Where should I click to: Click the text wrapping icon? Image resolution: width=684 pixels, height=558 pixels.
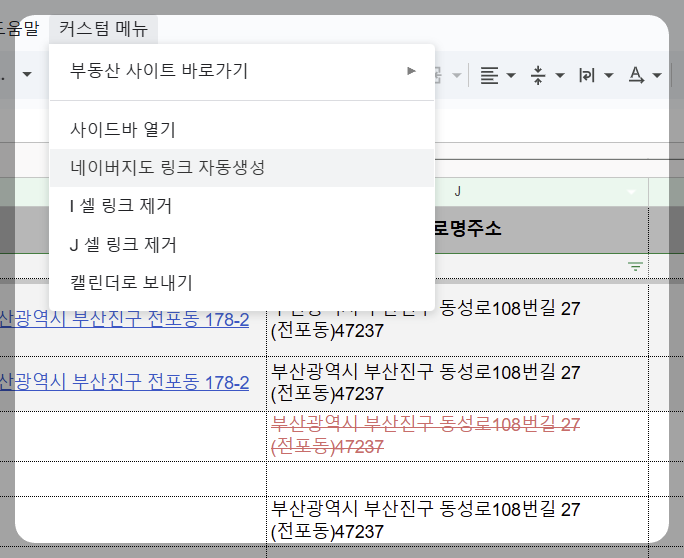[x=587, y=75]
